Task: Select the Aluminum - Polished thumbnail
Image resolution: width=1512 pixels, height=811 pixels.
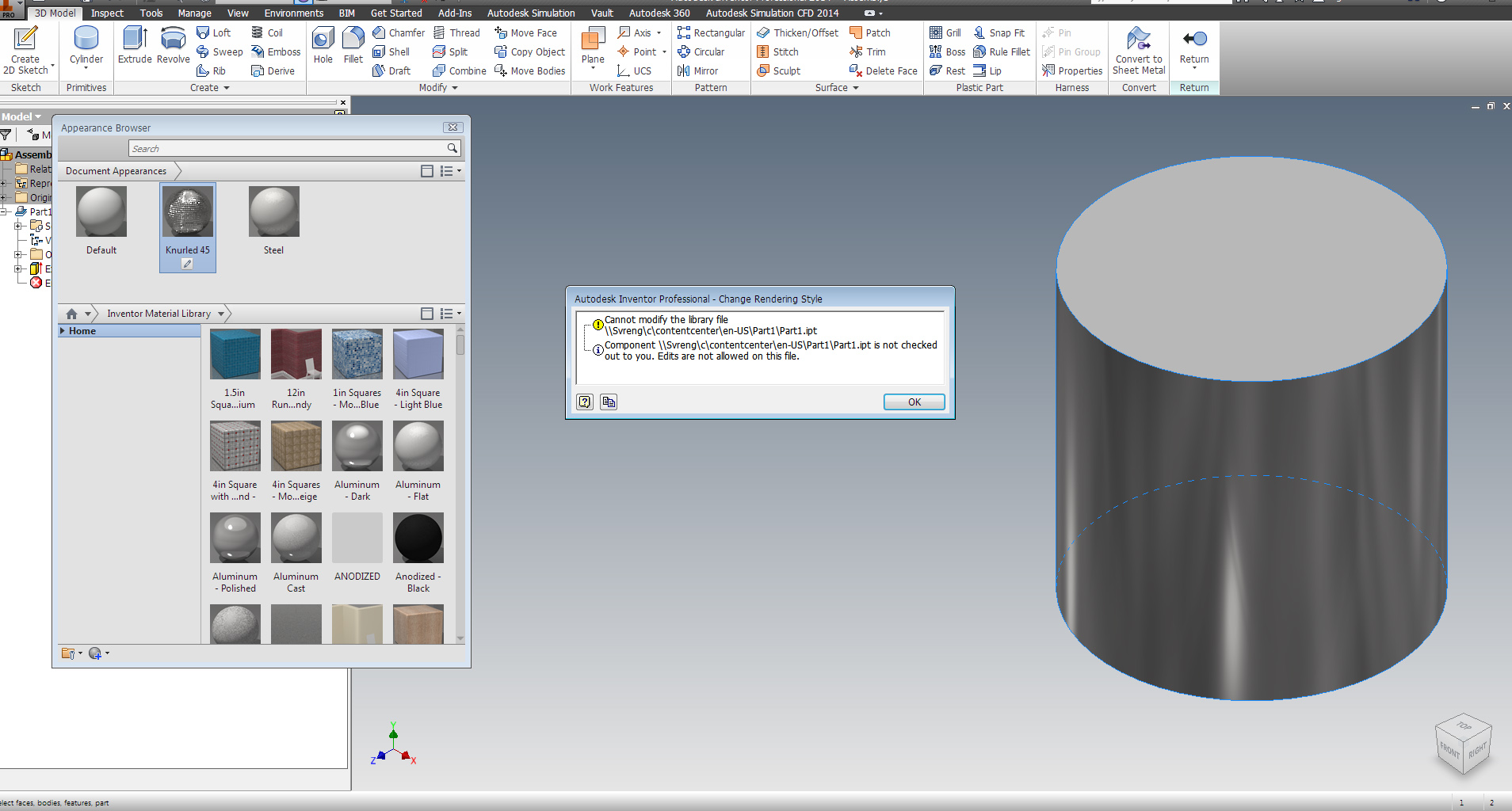Action: click(235, 539)
